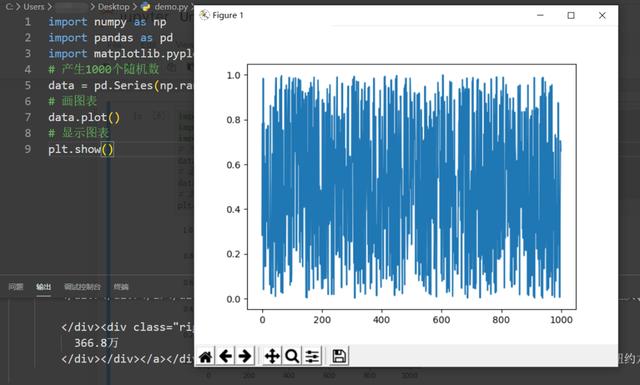Click the y-axis tick label '1.0'

pyautogui.click(x=233, y=75)
